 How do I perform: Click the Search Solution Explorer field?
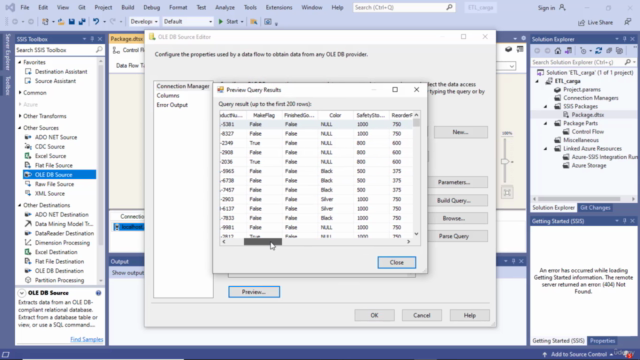click(x=577, y=62)
